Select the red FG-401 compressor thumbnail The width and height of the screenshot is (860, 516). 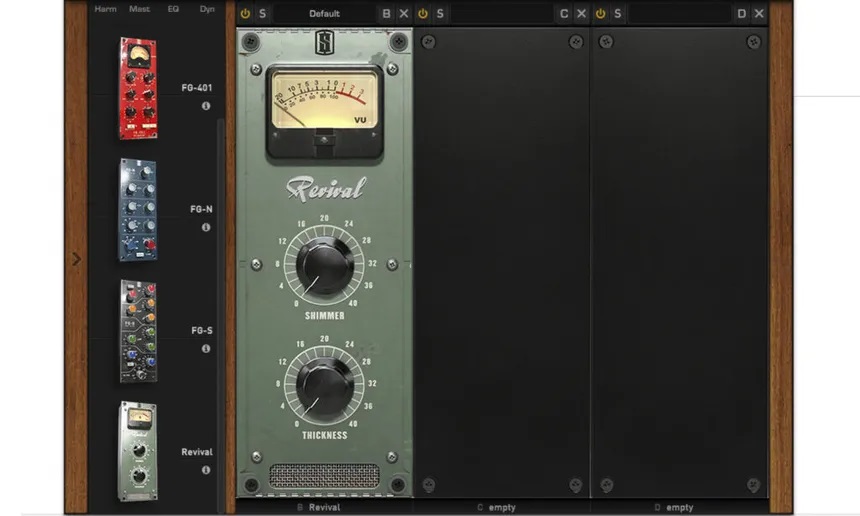pyautogui.click(x=138, y=88)
